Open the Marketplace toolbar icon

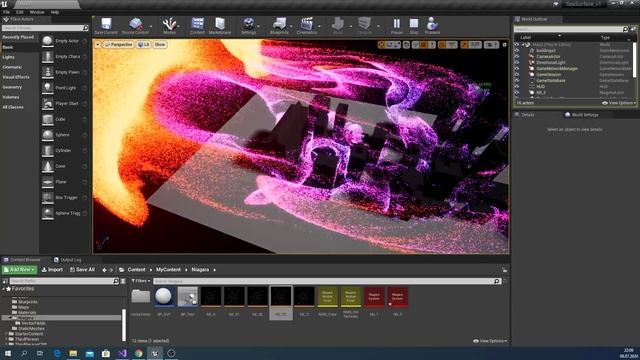point(220,26)
